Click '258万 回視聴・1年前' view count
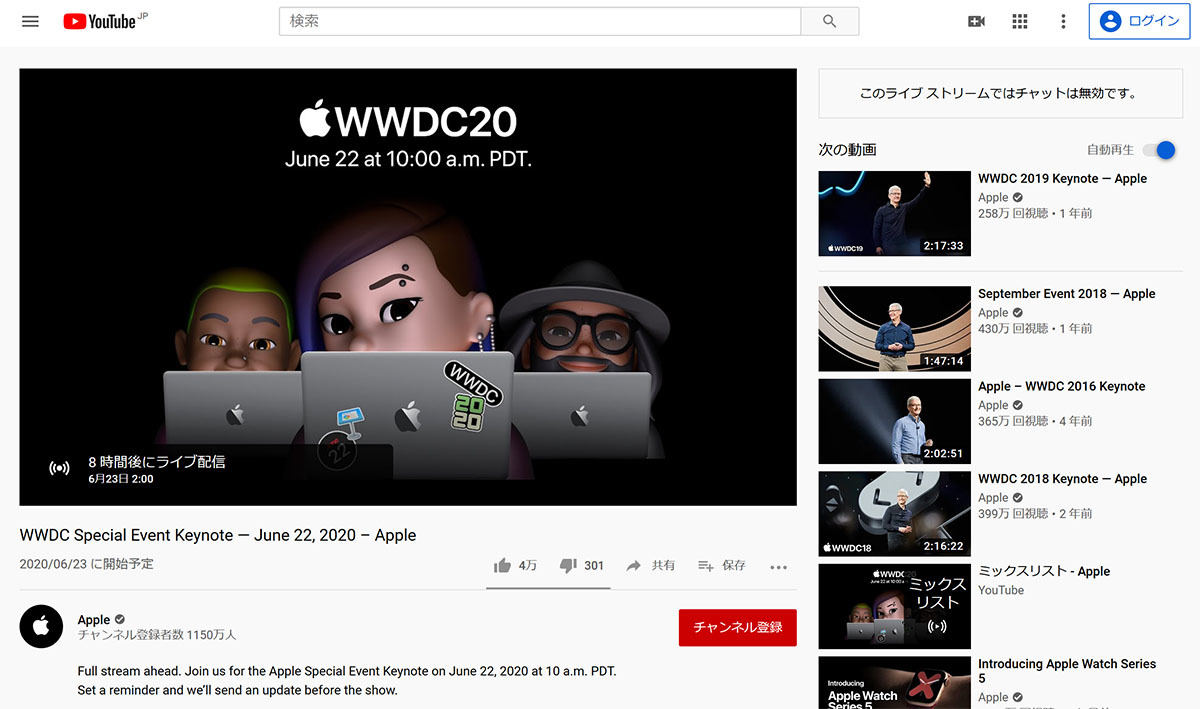The height and width of the screenshot is (709, 1200). pos(1035,213)
